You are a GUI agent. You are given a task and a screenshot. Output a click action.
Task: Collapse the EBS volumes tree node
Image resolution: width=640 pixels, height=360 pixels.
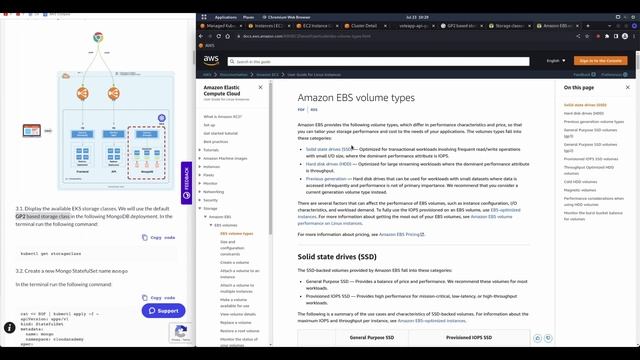coord(211,225)
